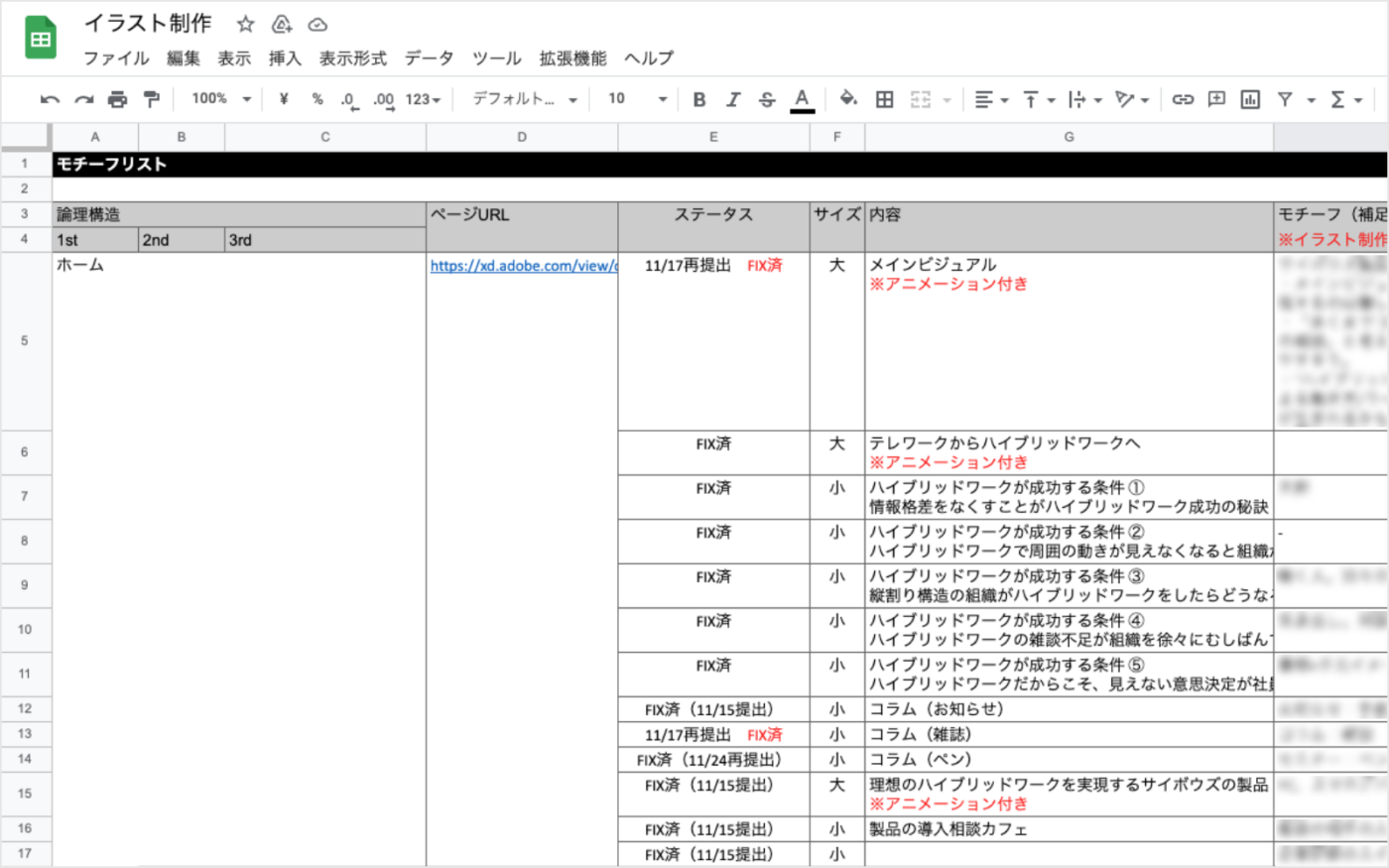Screen dimensions: 1389x868
Task: Decrease decimal places
Action: click(349, 100)
